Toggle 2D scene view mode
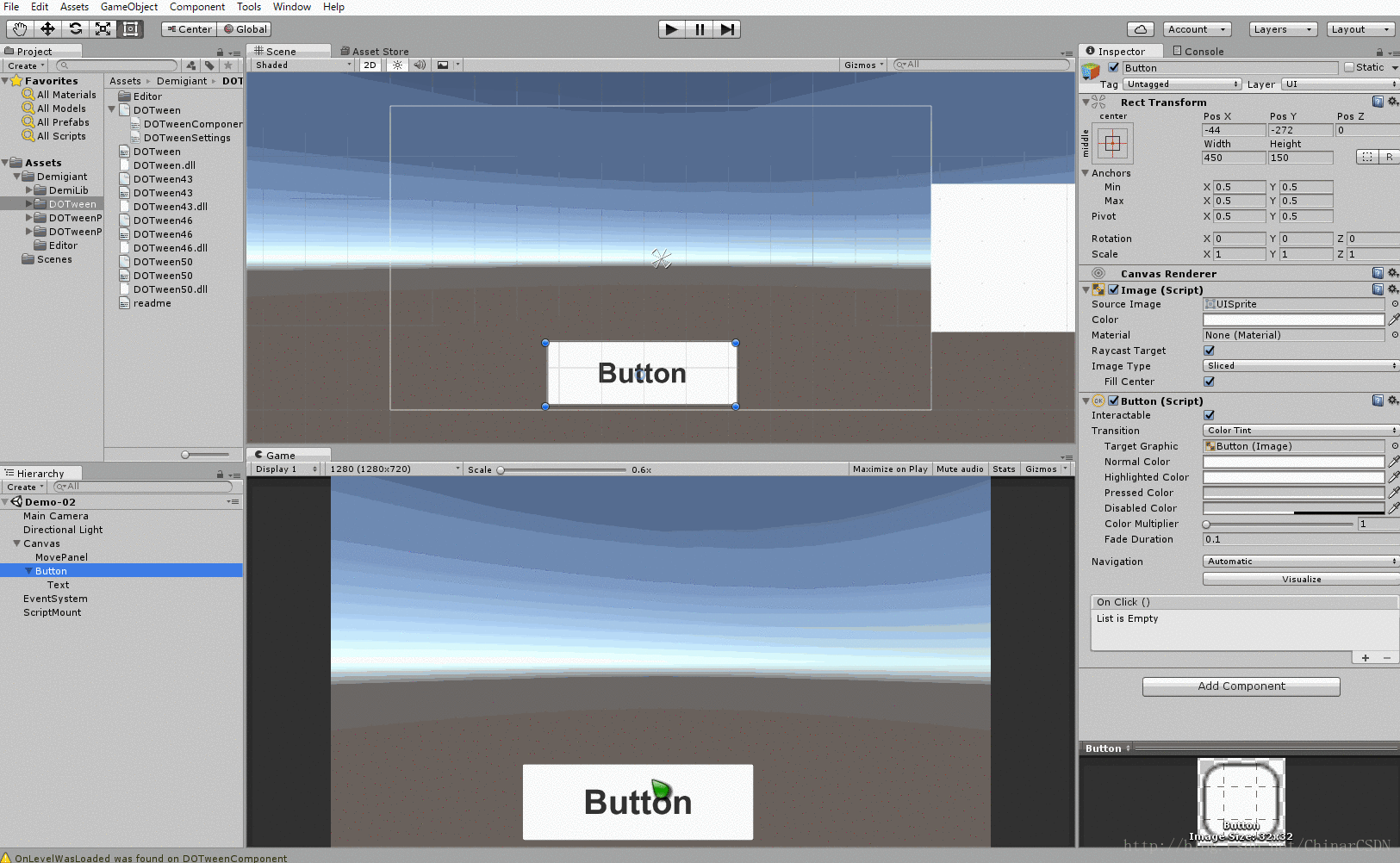Viewport: 1400px width, 863px height. tap(370, 65)
